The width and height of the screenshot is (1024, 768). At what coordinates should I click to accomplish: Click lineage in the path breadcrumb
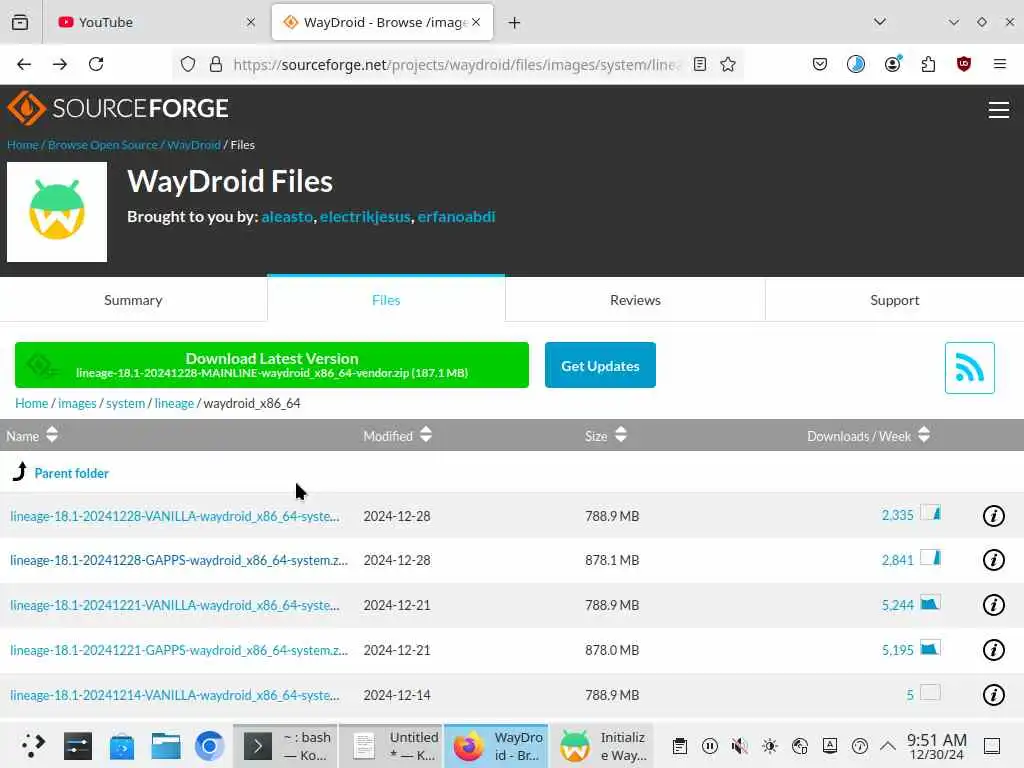click(174, 404)
